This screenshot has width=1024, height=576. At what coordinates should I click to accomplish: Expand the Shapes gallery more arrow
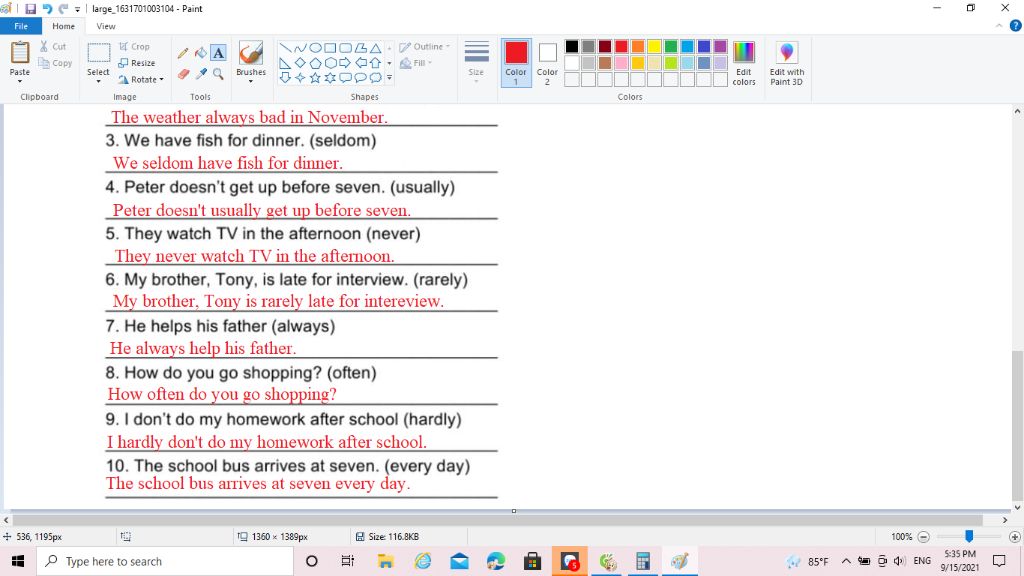click(x=389, y=78)
